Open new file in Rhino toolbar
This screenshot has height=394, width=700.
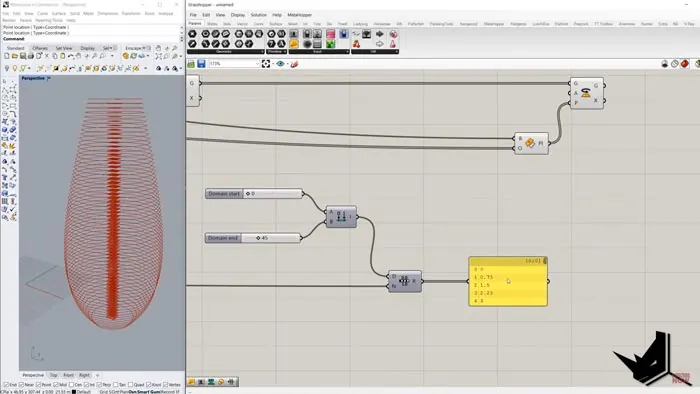[7, 56]
